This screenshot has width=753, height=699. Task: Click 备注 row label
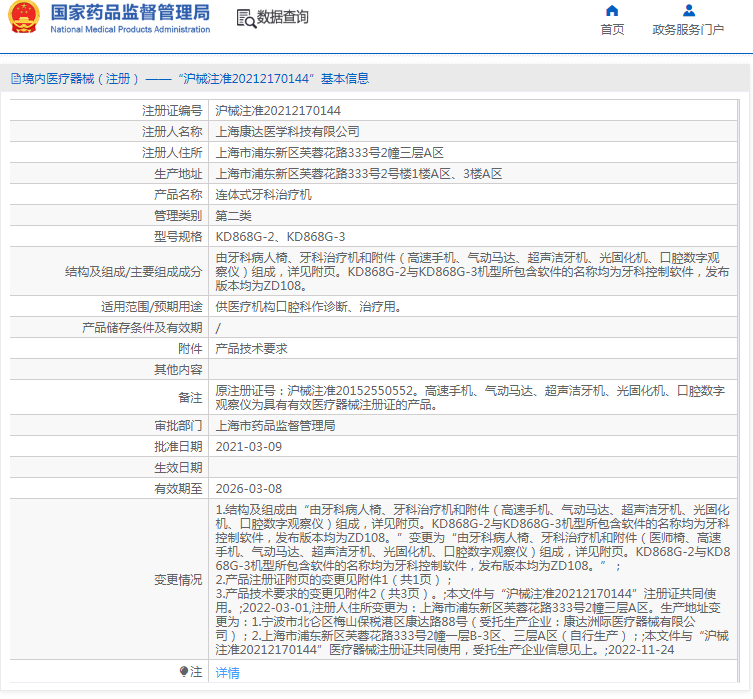pyautogui.click(x=190, y=398)
